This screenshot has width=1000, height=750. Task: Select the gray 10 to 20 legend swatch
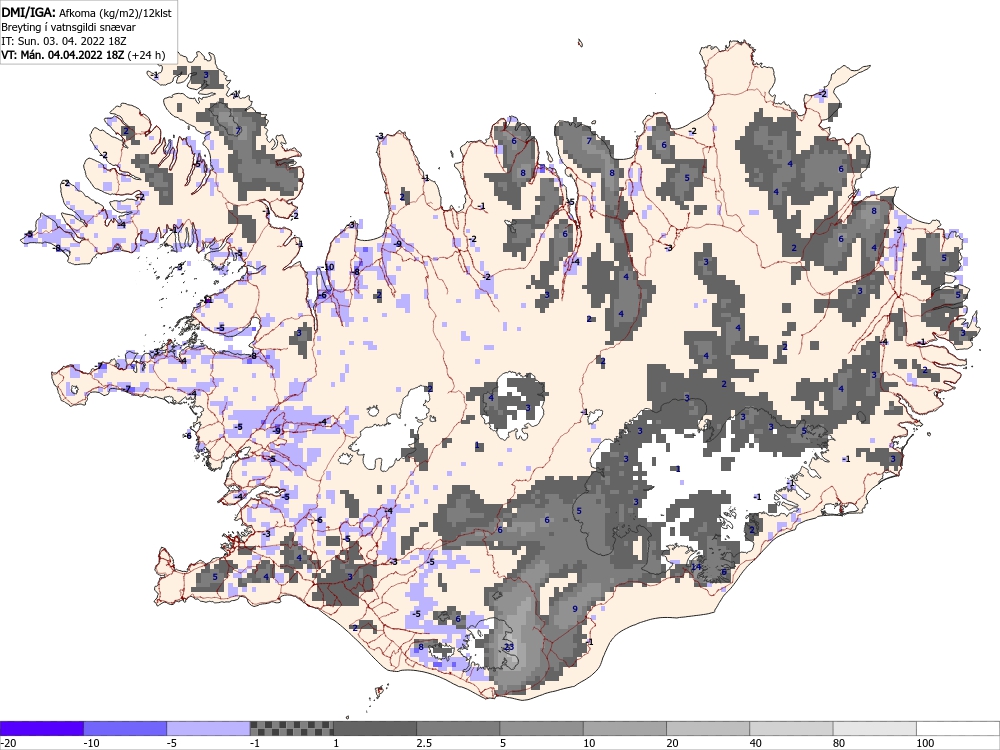(x=625, y=728)
